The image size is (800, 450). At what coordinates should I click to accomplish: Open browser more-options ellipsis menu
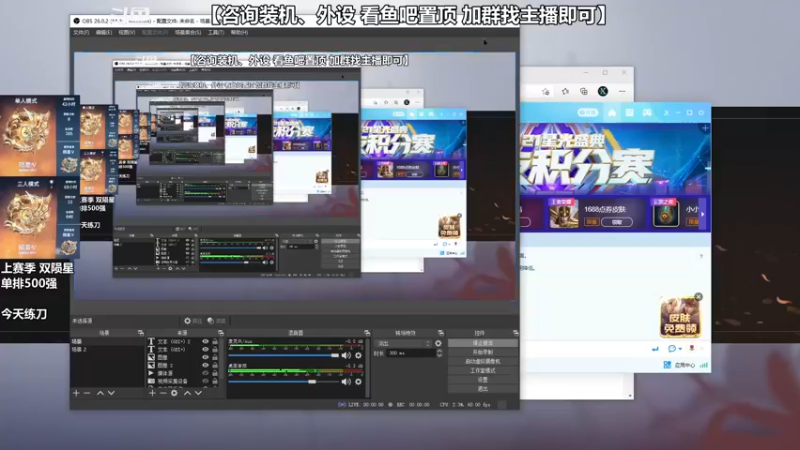622,91
